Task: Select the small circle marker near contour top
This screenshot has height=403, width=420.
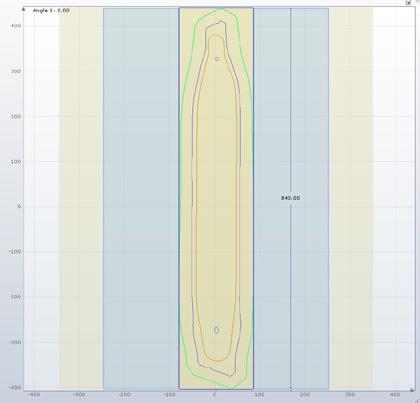Action: pos(217,59)
